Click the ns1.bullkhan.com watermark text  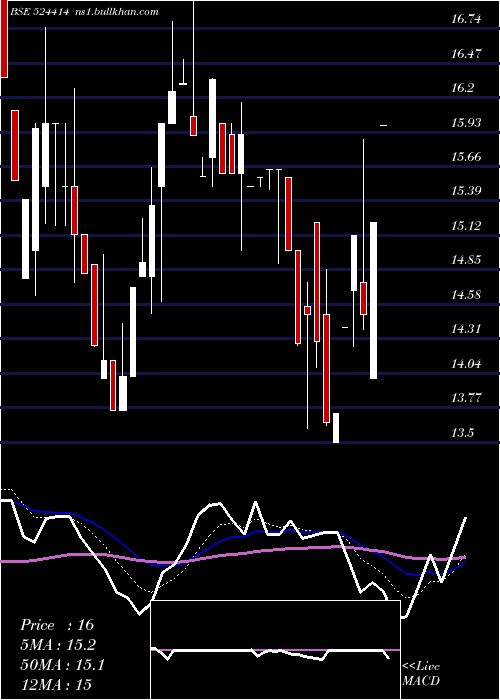pos(116,12)
